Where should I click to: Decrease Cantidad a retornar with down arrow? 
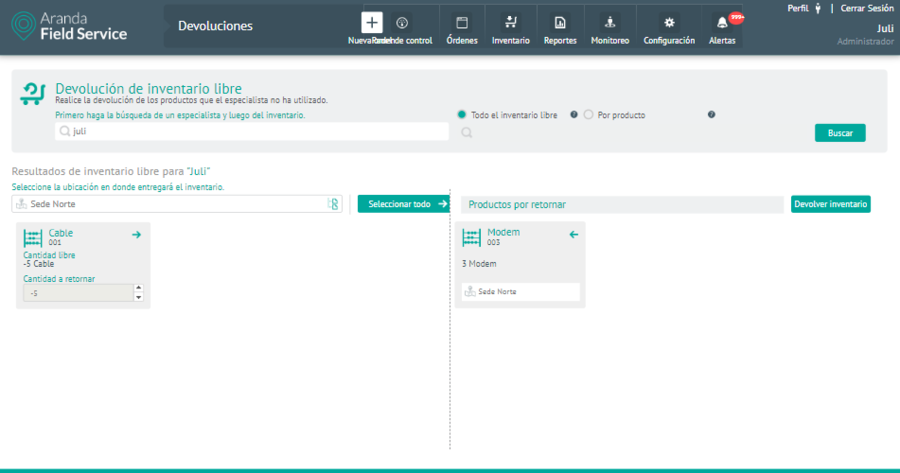pos(138,297)
